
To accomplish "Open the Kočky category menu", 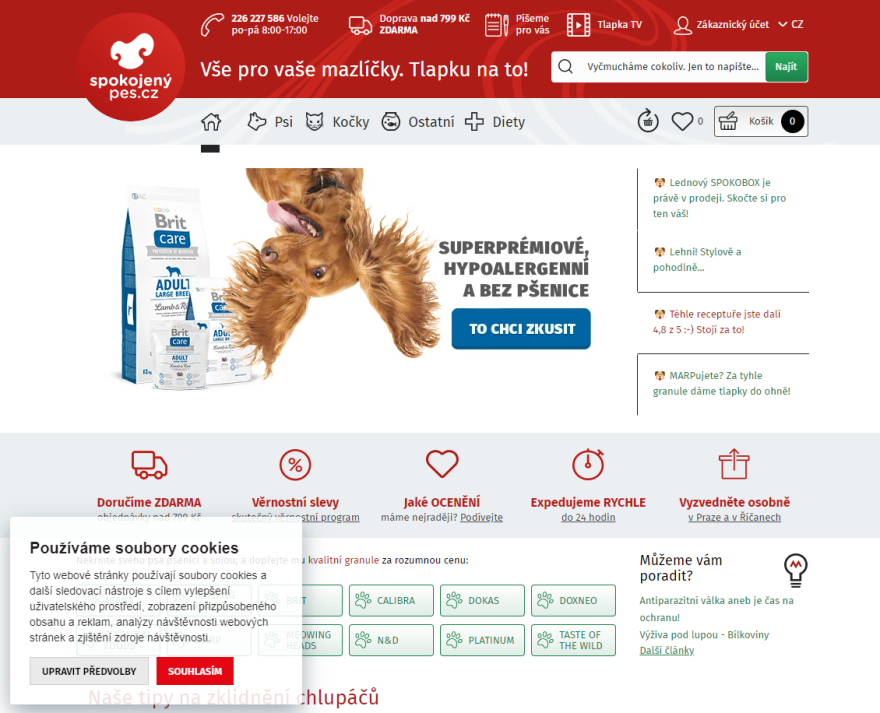I will pos(337,122).
